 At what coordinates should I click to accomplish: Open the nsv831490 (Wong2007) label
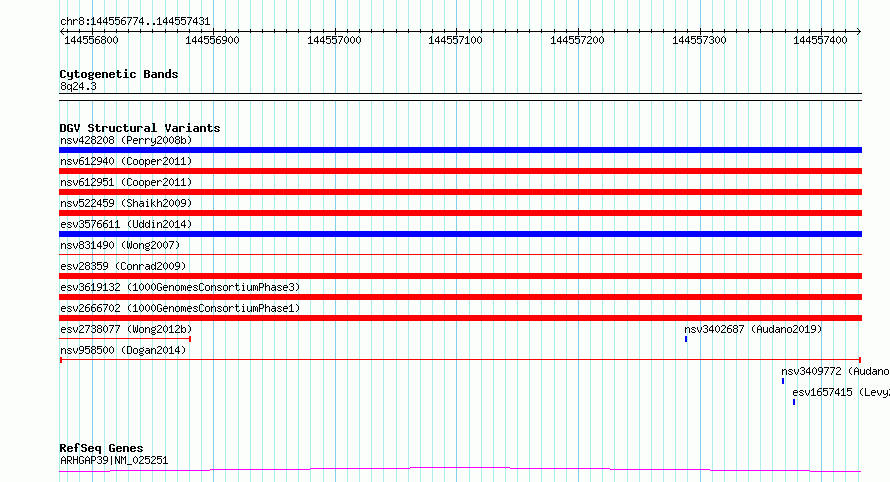click(x=120, y=245)
